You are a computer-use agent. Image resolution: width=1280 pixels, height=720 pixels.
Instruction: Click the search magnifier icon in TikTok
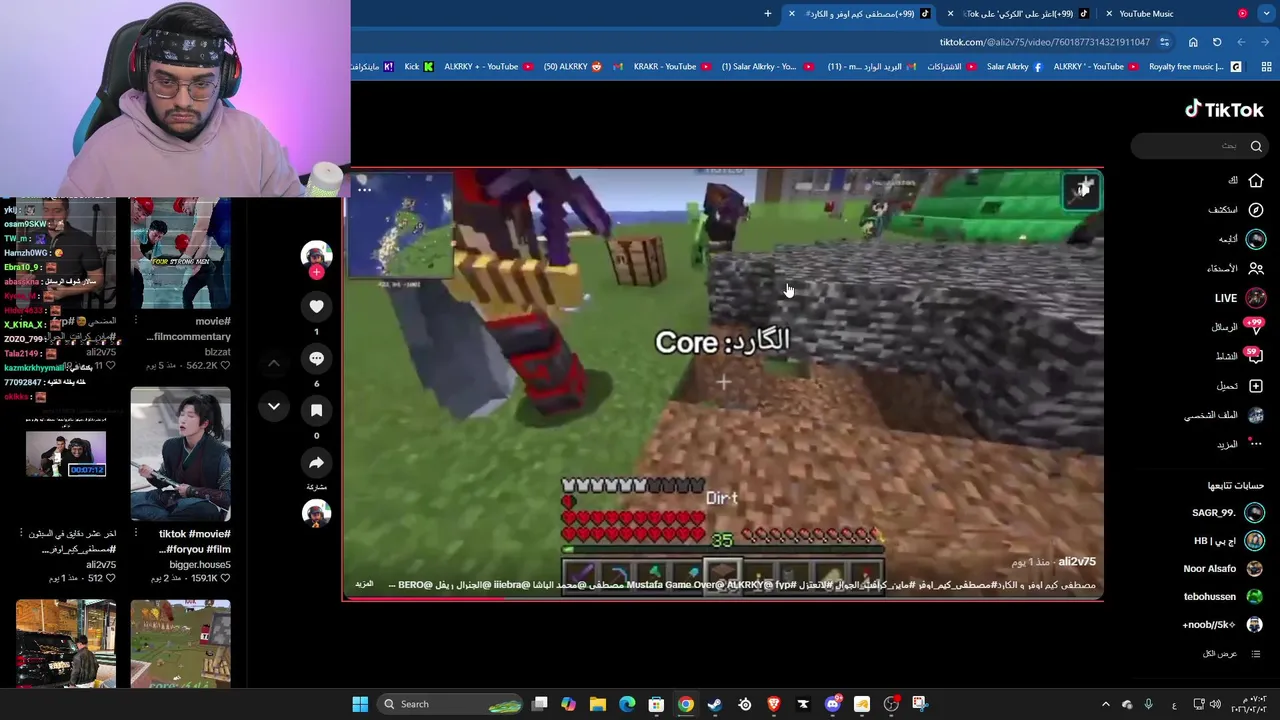[x=1256, y=146]
